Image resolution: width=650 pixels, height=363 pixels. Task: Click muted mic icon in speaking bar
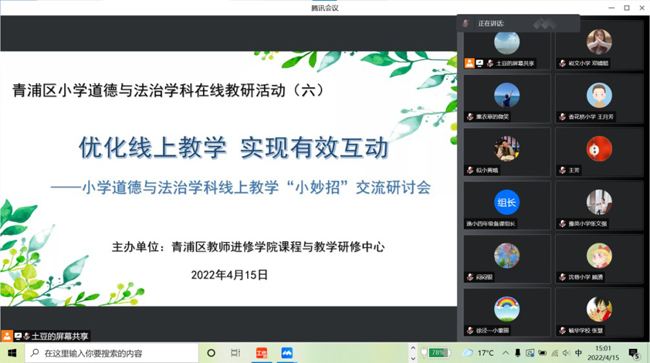point(466,23)
